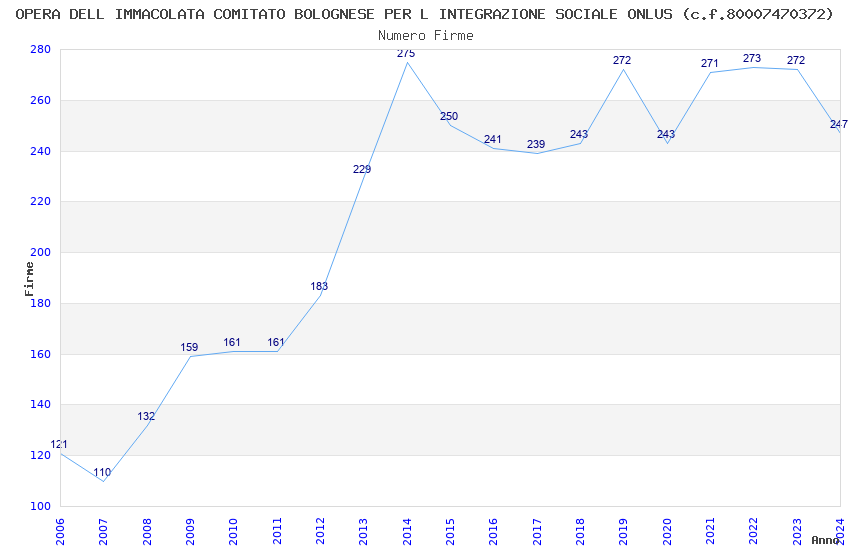Click the 'Firme' y-axis label
This screenshot has width=850, height=550.
[29, 279]
